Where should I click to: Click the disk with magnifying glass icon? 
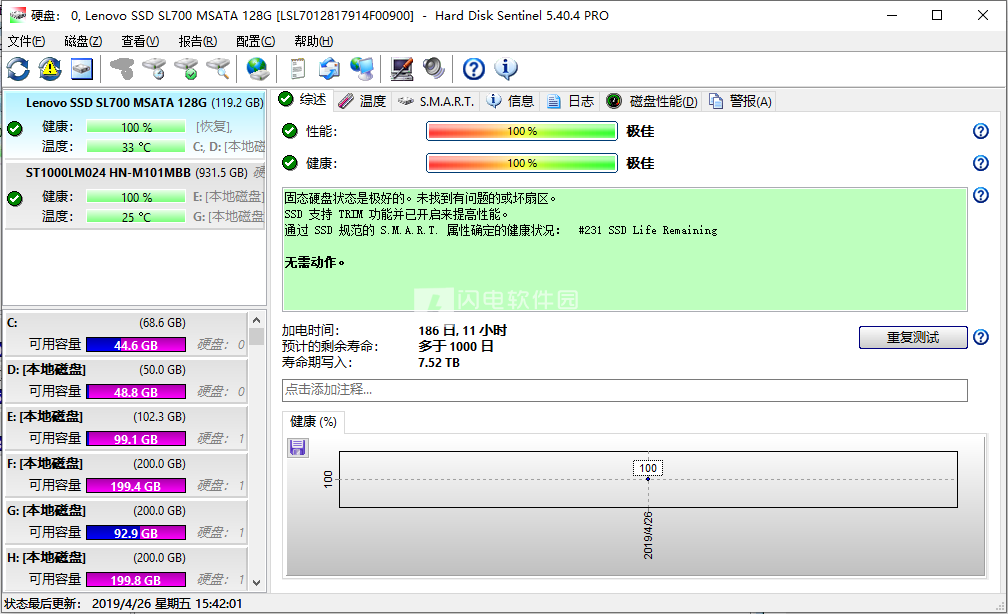218,69
